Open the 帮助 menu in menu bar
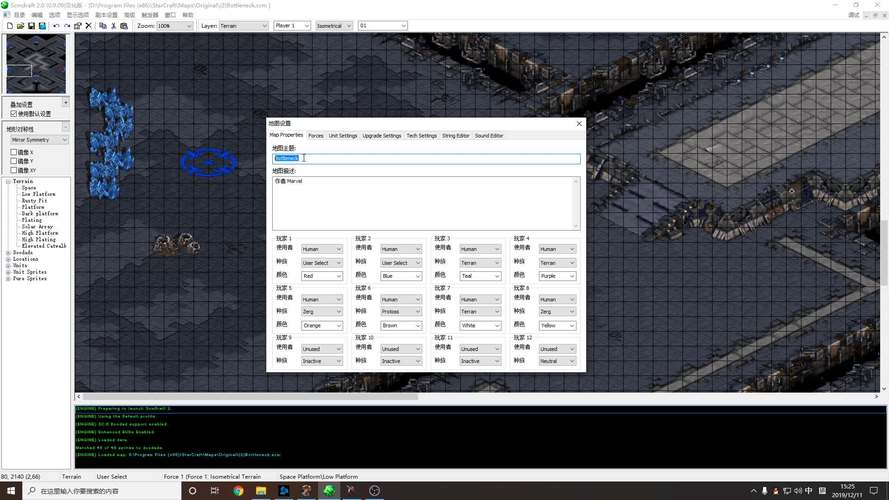Viewport: 889px width, 500px height. click(188, 15)
